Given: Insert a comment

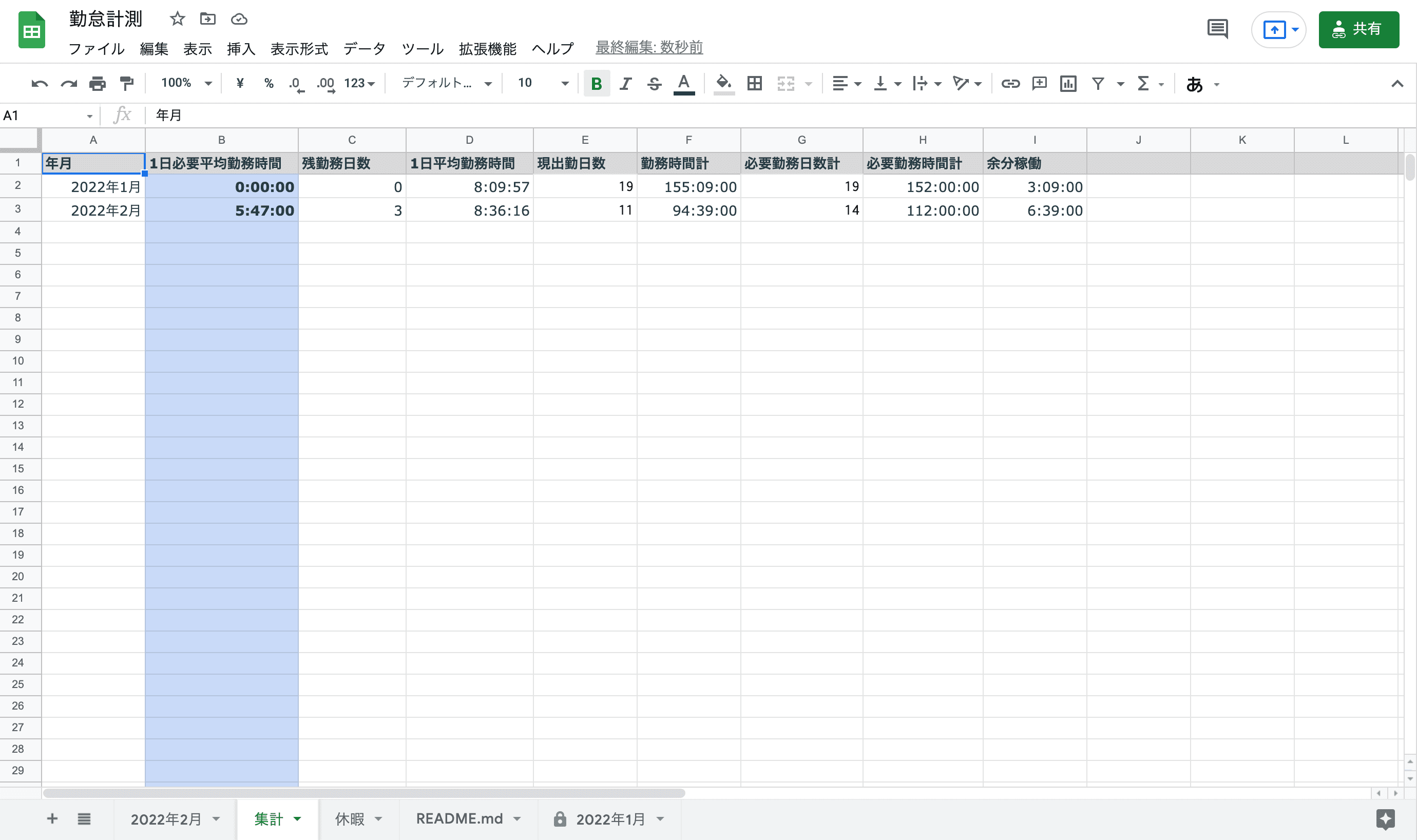Looking at the screenshot, I should click(x=1040, y=83).
